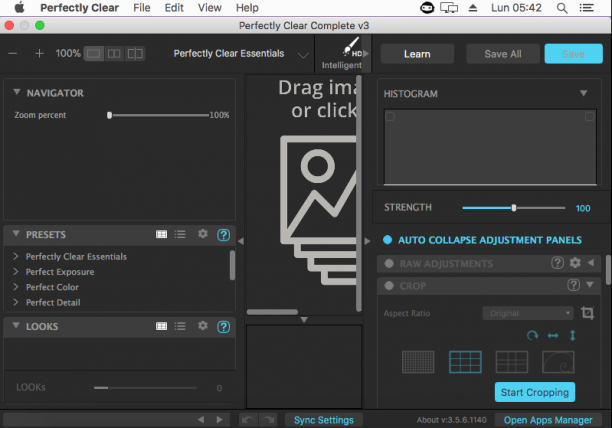Enable the Crop toggle
Screen dimensions: 612x428
[389, 286]
